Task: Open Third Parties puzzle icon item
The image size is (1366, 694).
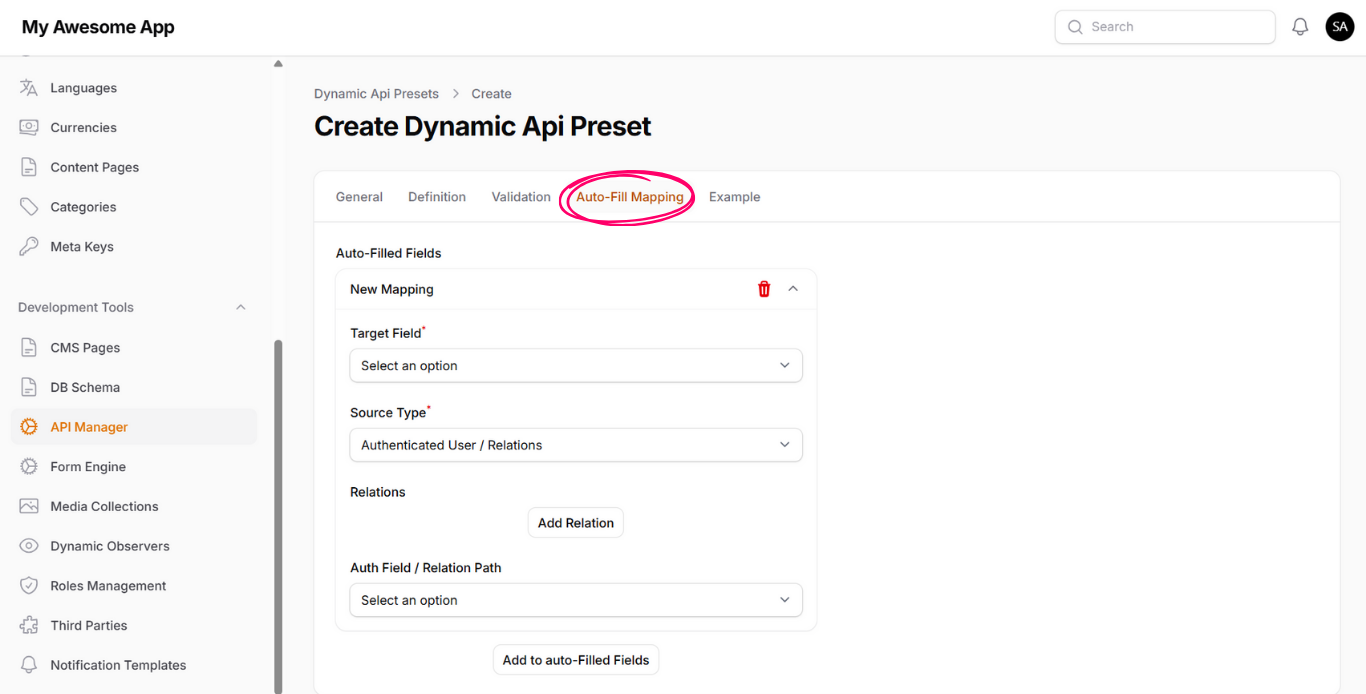Action: tap(88, 625)
